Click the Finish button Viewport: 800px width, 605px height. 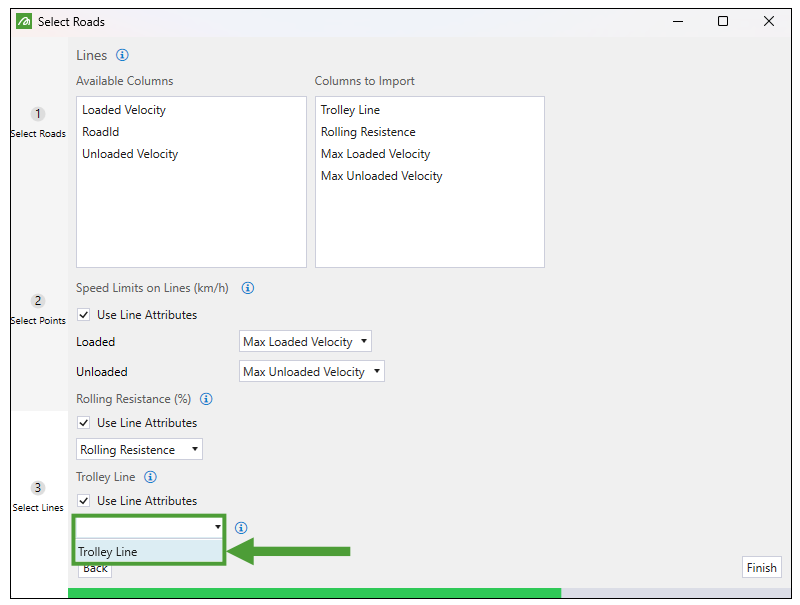761,568
